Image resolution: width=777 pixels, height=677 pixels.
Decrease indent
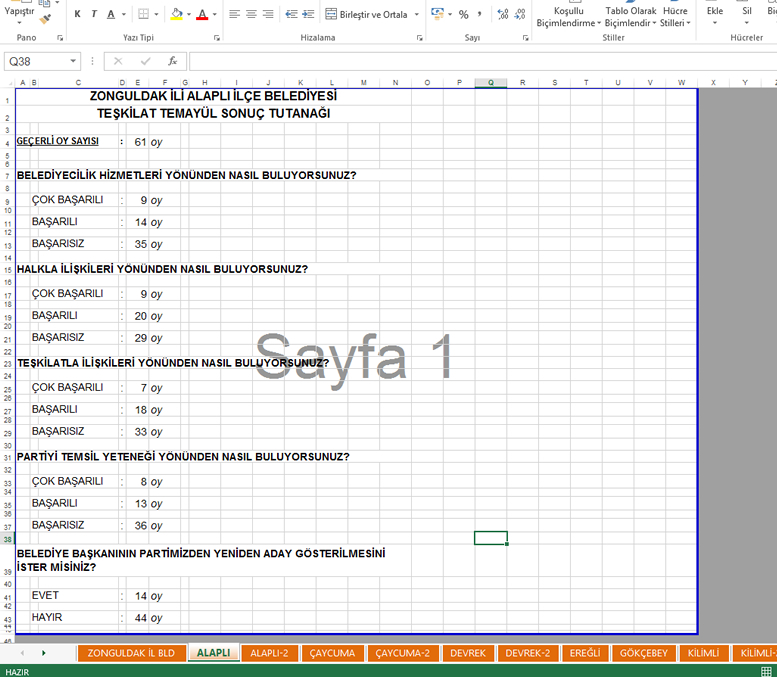(x=291, y=14)
